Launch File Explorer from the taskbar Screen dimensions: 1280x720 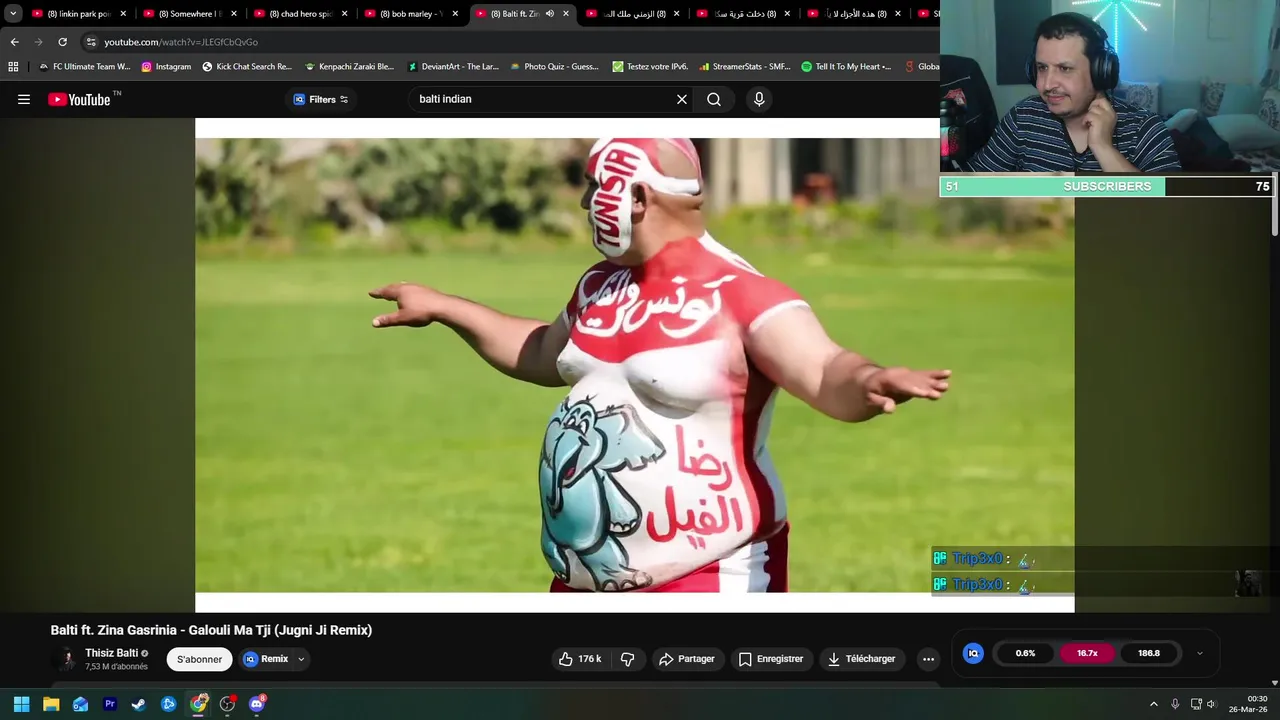pyautogui.click(x=51, y=704)
